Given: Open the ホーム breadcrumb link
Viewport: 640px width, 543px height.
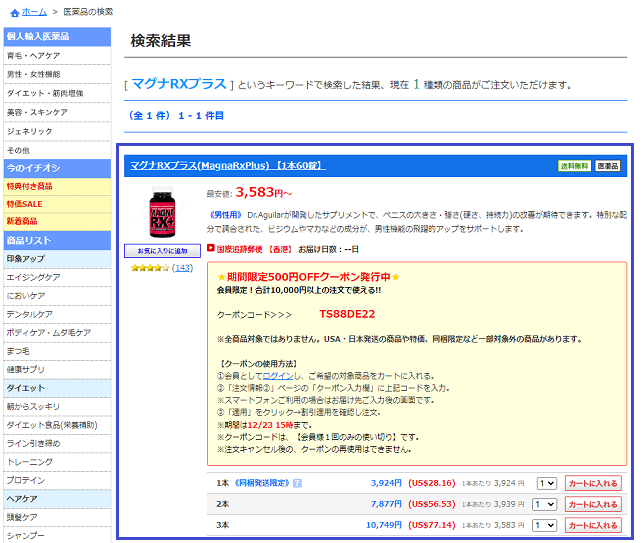Looking at the screenshot, I should (x=34, y=12).
